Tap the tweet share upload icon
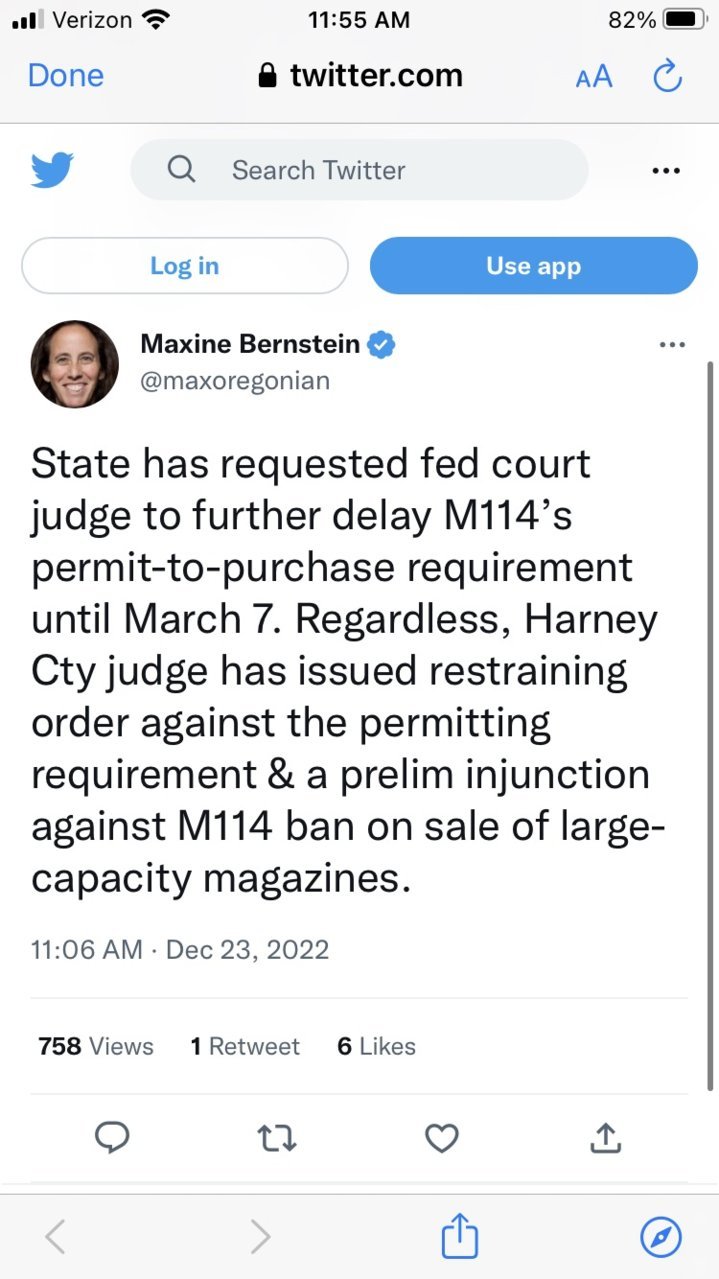 (607, 1136)
